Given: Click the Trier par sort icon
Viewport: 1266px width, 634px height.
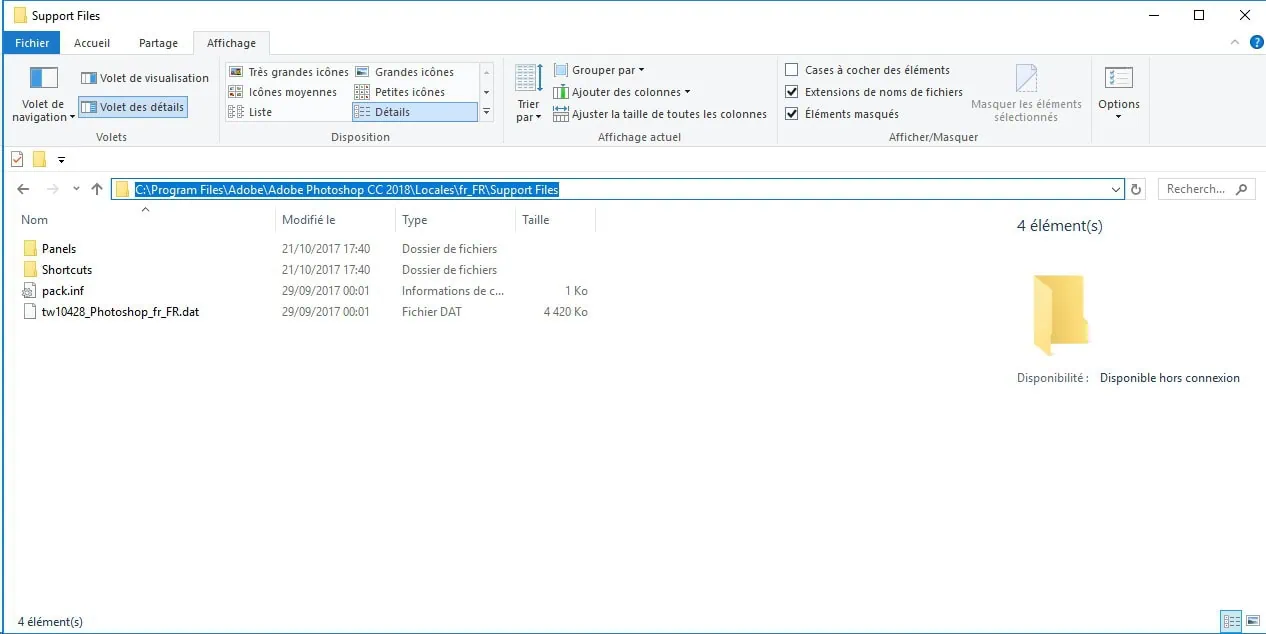Looking at the screenshot, I should coord(528,78).
